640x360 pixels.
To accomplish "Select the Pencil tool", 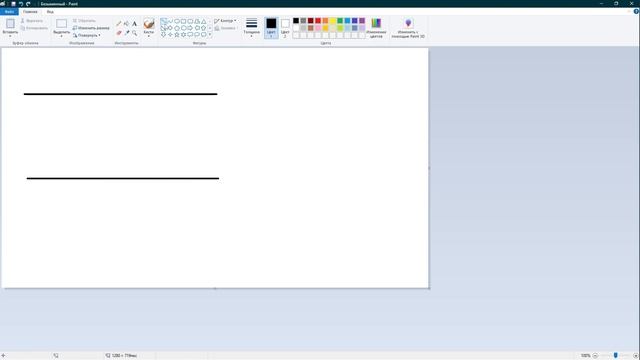I will (x=119, y=24).
